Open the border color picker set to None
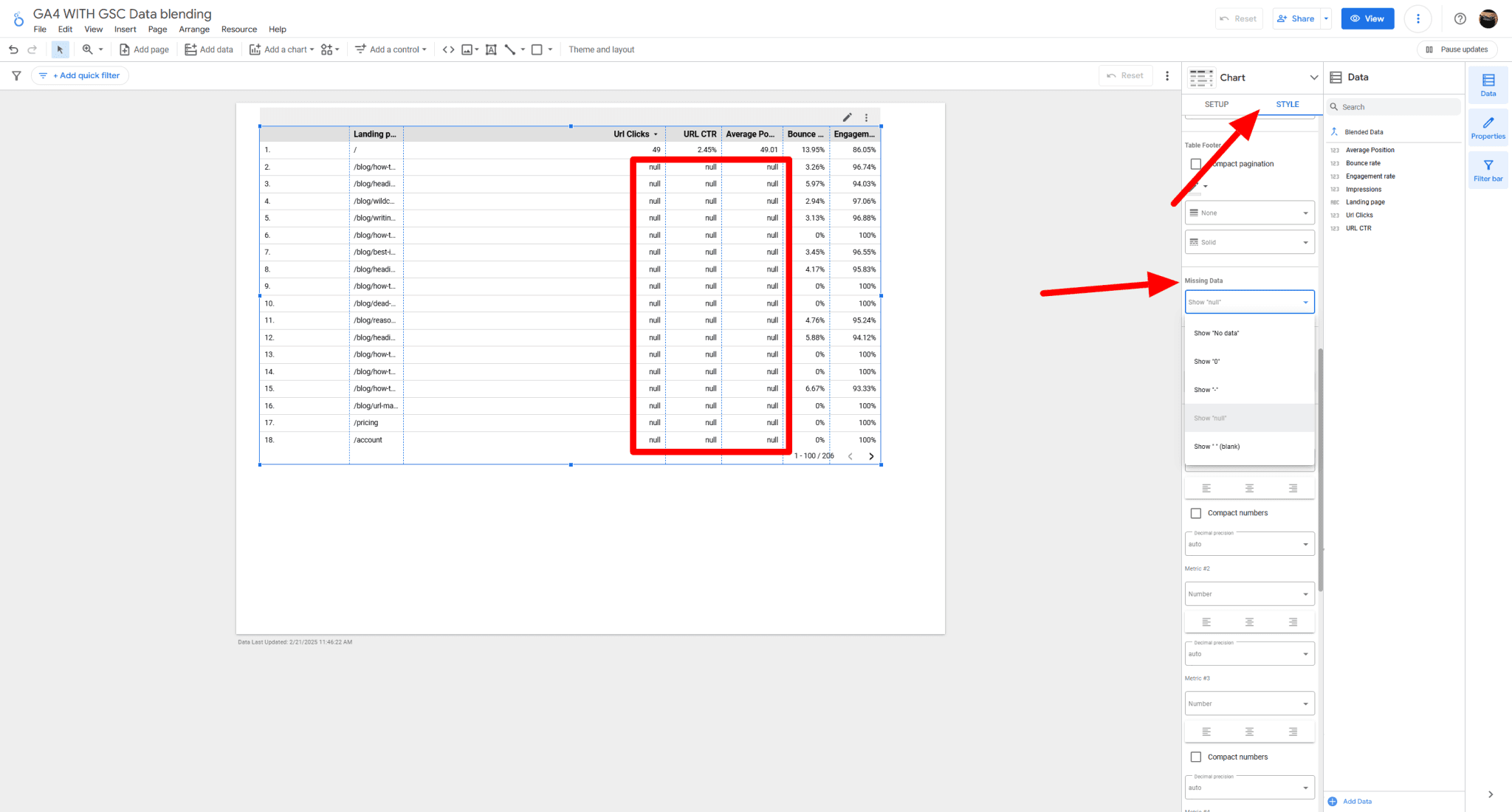Viewport: 1512px width, 812px height. [1249, 213]
